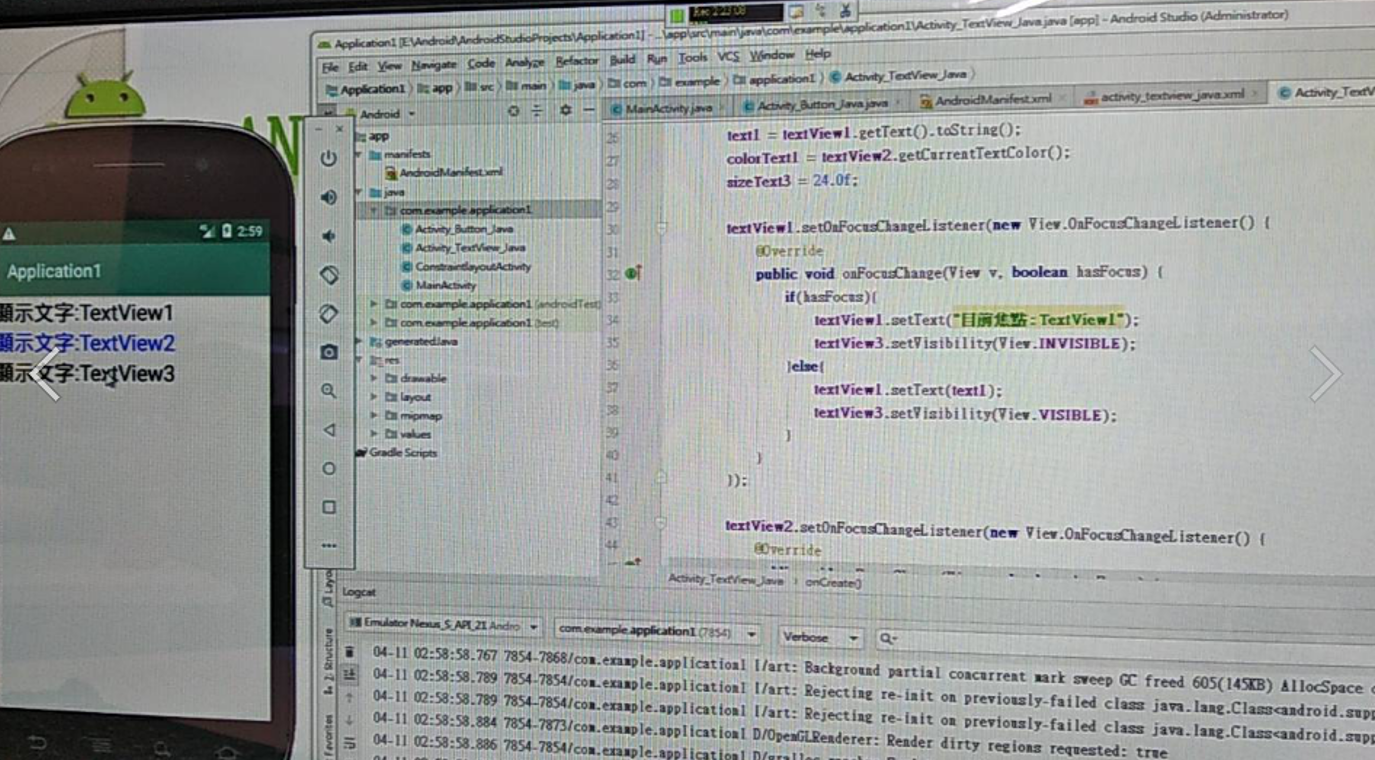Open the Build menu
The image size is (1375, 760).
coord(622,60)
